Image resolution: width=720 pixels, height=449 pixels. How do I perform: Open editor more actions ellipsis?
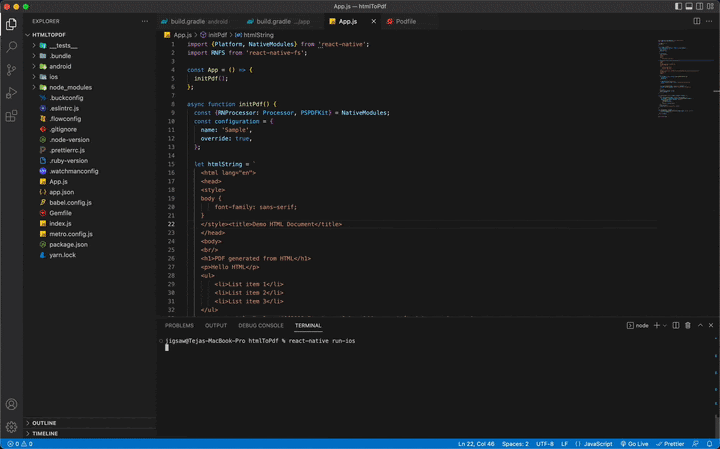[709, 21]
